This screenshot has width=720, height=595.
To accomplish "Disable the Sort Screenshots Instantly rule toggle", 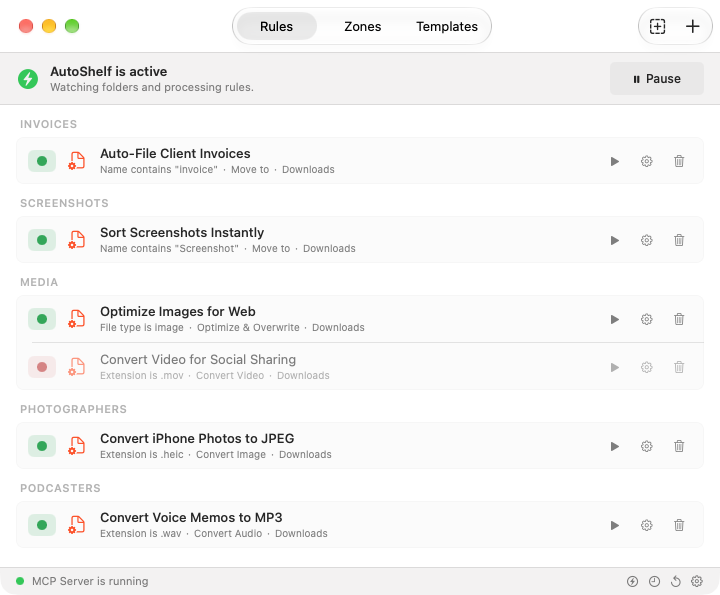I will 42,240.
